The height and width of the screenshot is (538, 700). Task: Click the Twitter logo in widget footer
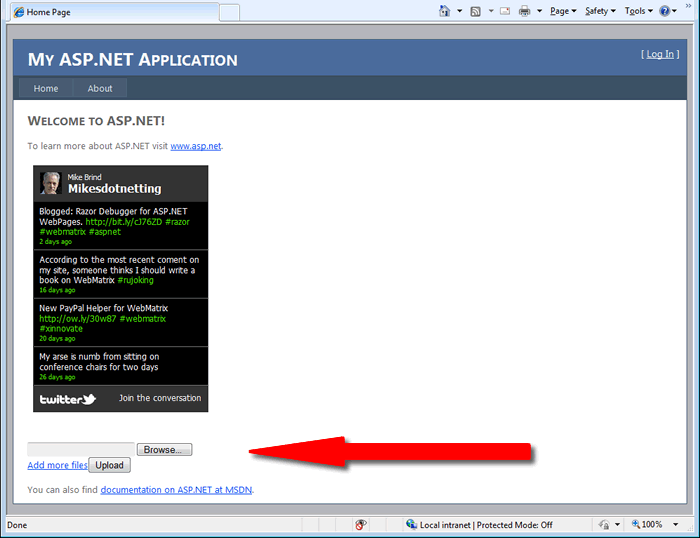tap(68, 399)
